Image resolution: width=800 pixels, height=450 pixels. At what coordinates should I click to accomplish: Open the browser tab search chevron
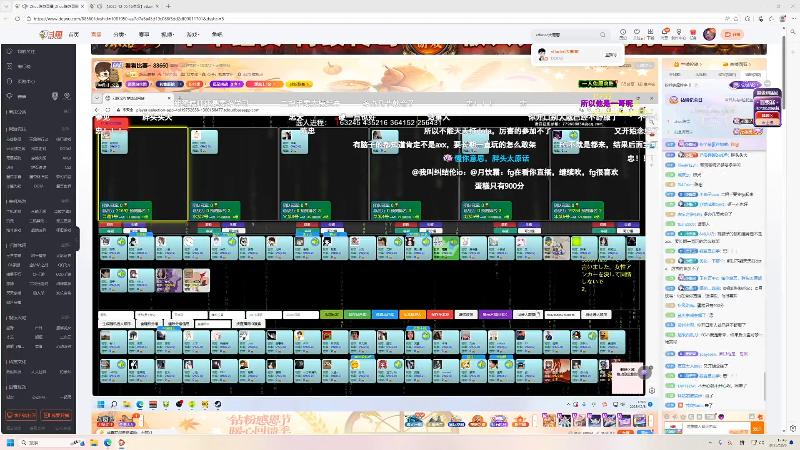coord(6,6)
